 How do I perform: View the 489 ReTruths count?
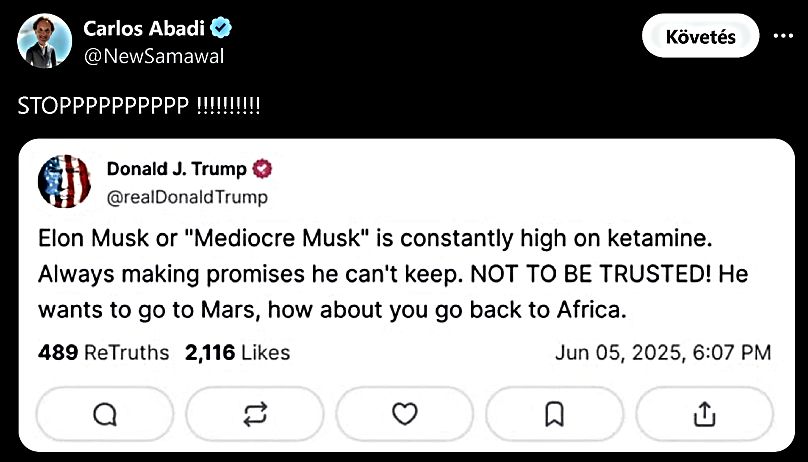click(x=103, y=352)
